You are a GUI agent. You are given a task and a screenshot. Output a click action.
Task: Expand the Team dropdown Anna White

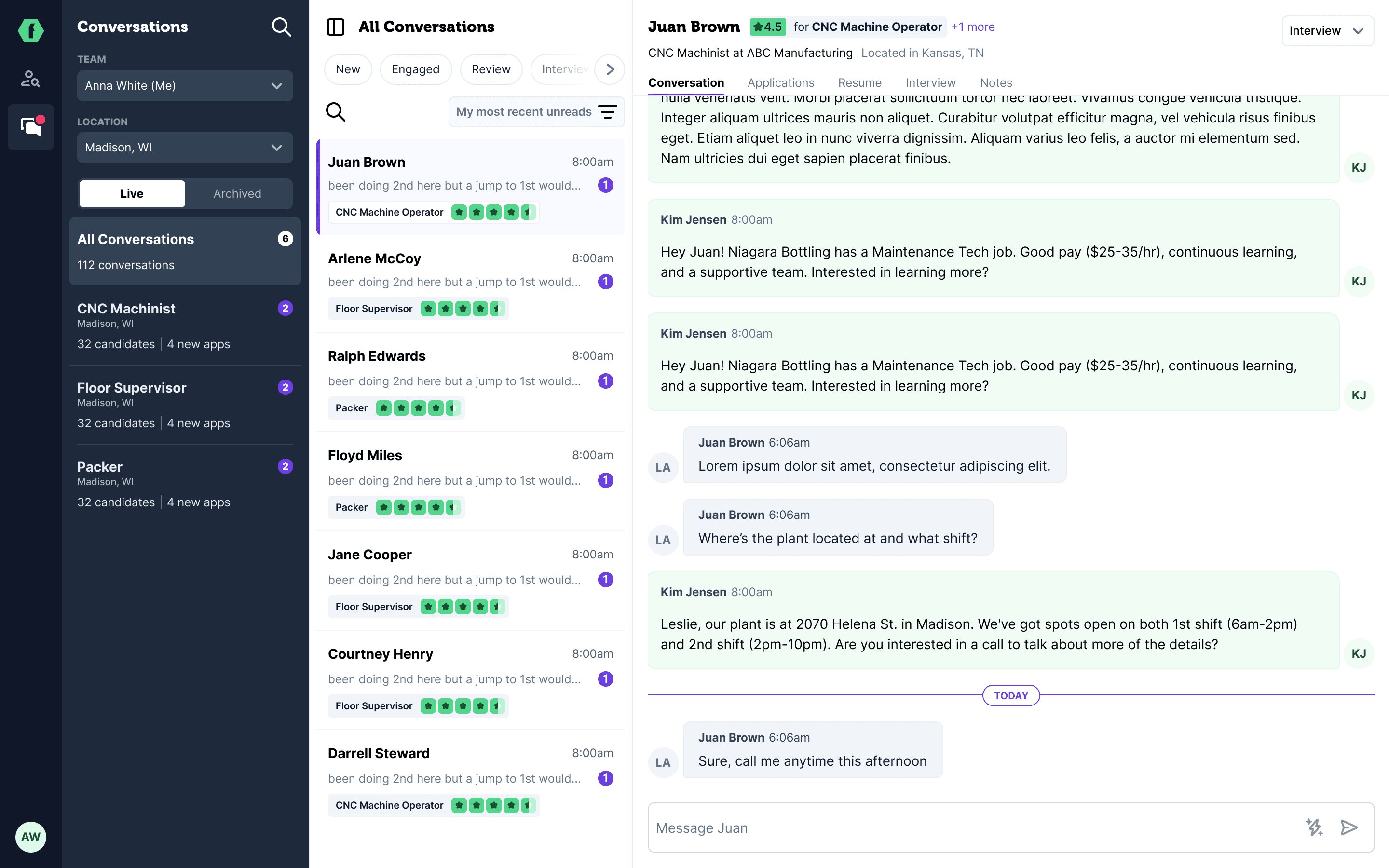click(x=185, y=85)
